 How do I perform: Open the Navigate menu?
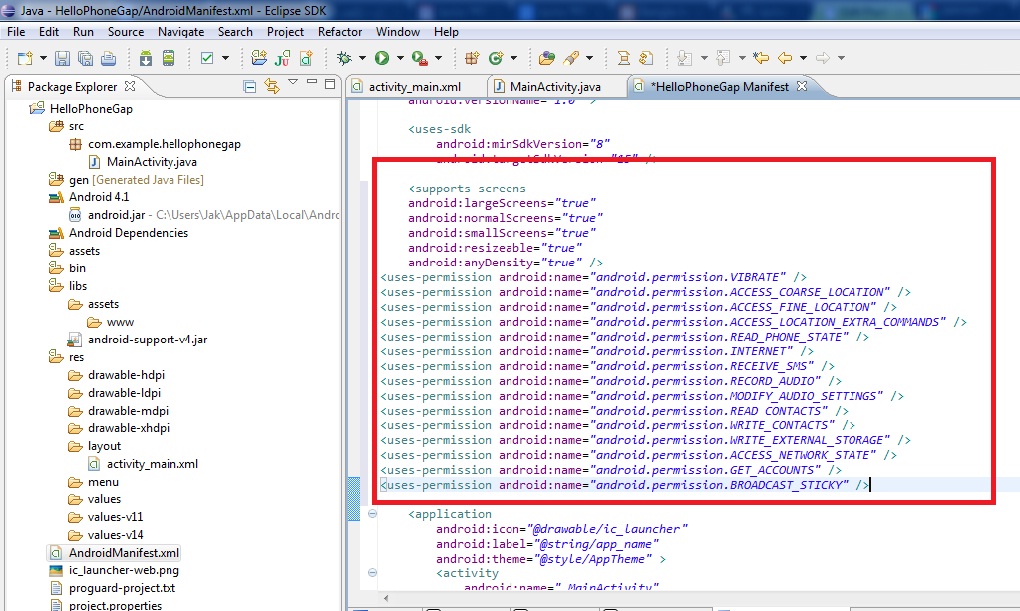(181, 31)
